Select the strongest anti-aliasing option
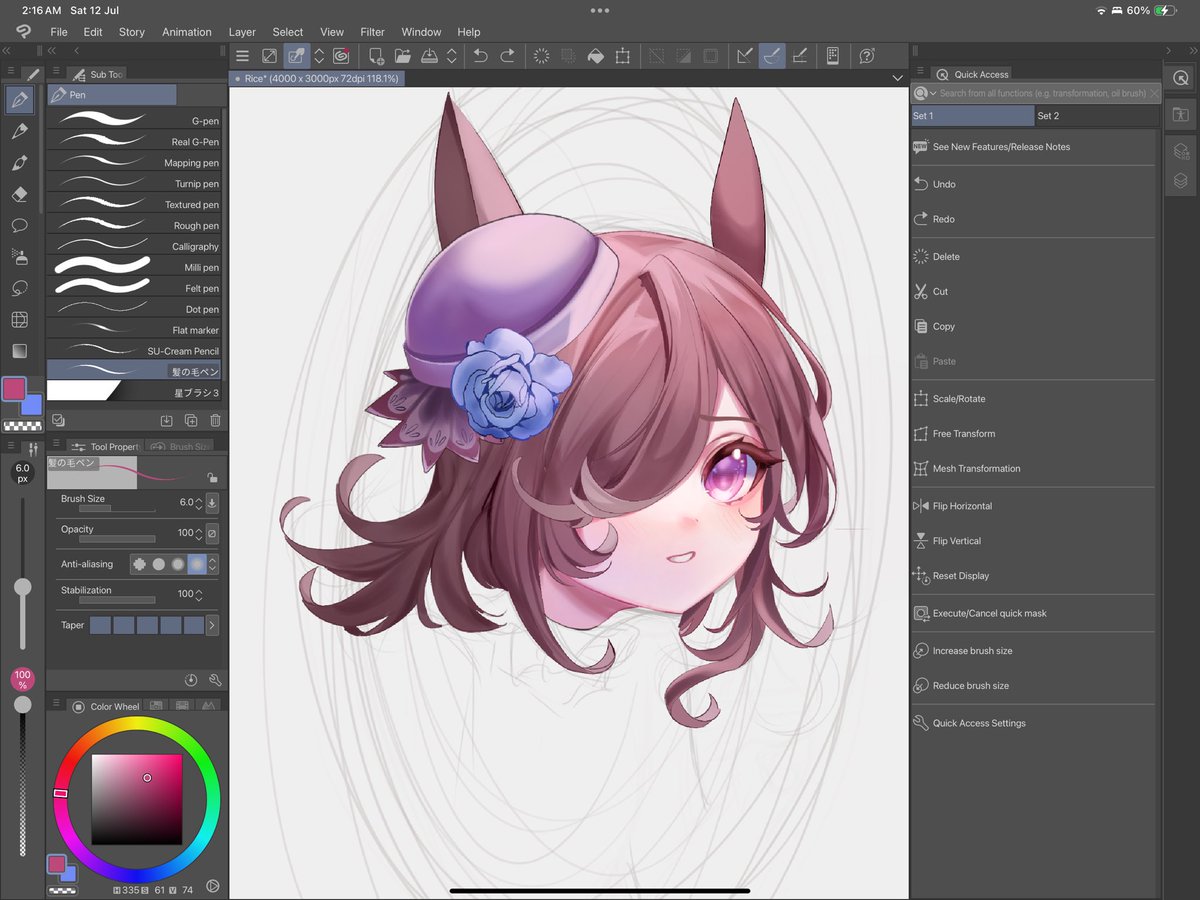Viewport: 1200px width, 900px height. click(x=196, y=564)
